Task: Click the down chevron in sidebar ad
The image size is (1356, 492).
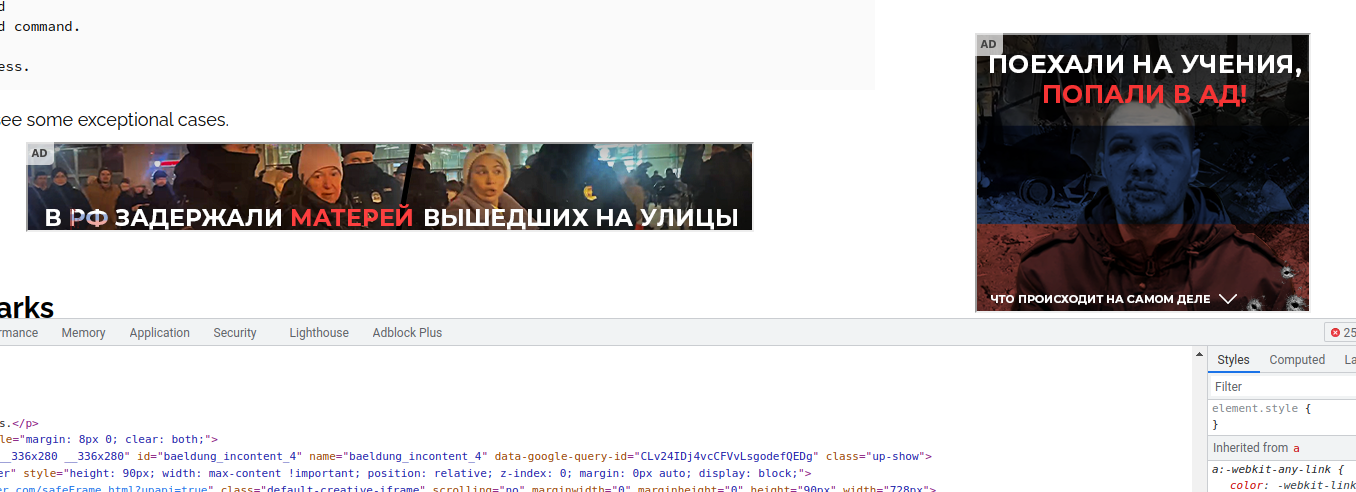Action: (x=1229, y=299)
